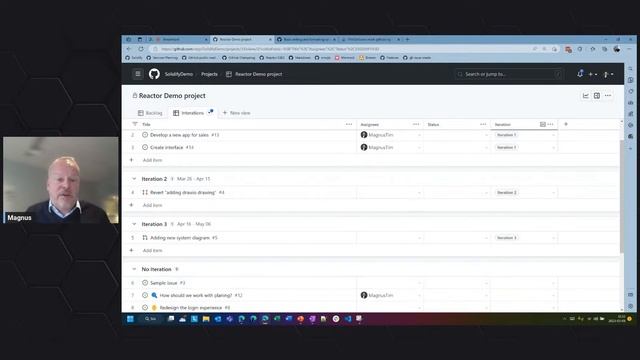Viewport: 640px width, 360px height.
Task: Click the Windows Start button
Action: click(x=130, y=319)
